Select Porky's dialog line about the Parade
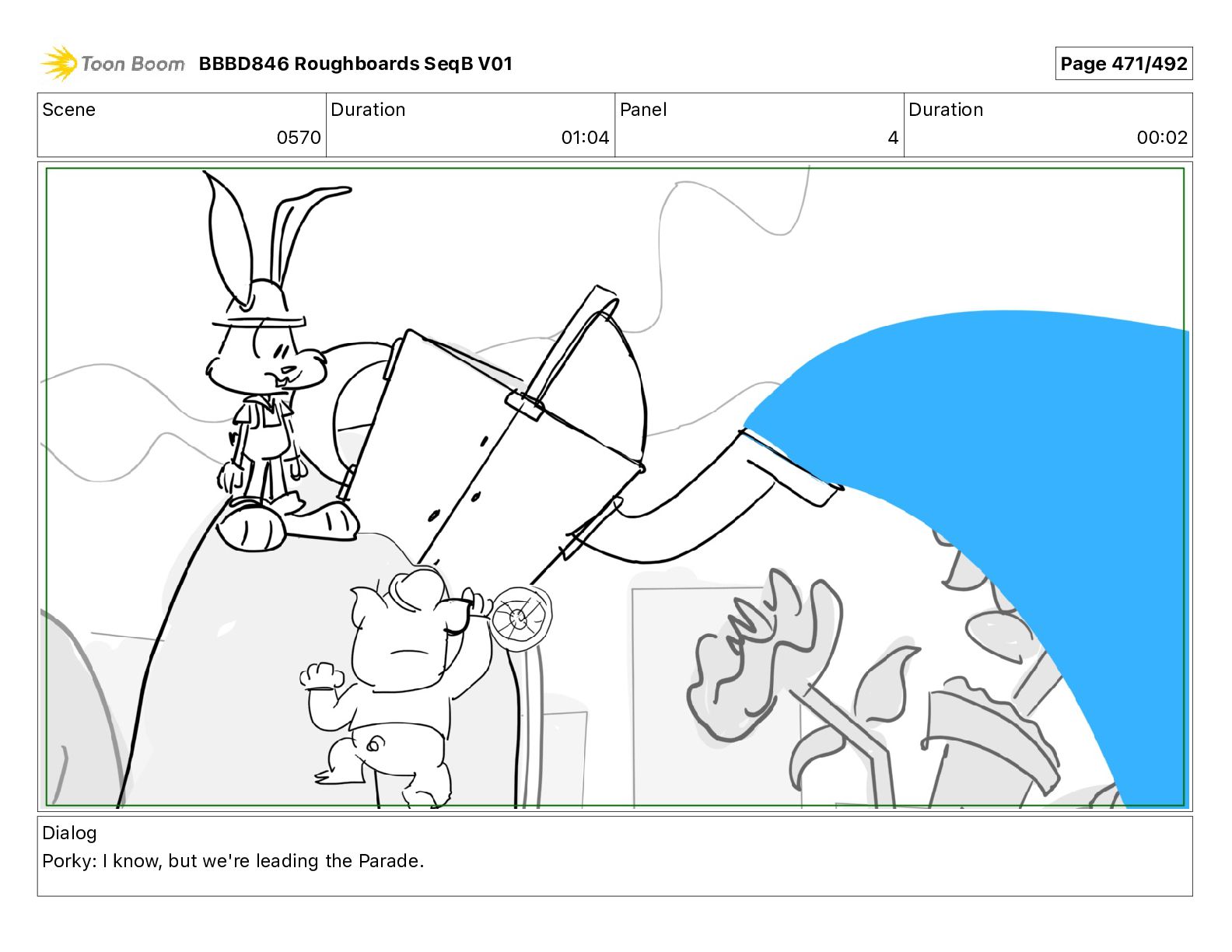The image size is (1232, 952). (x=233, y=861)
